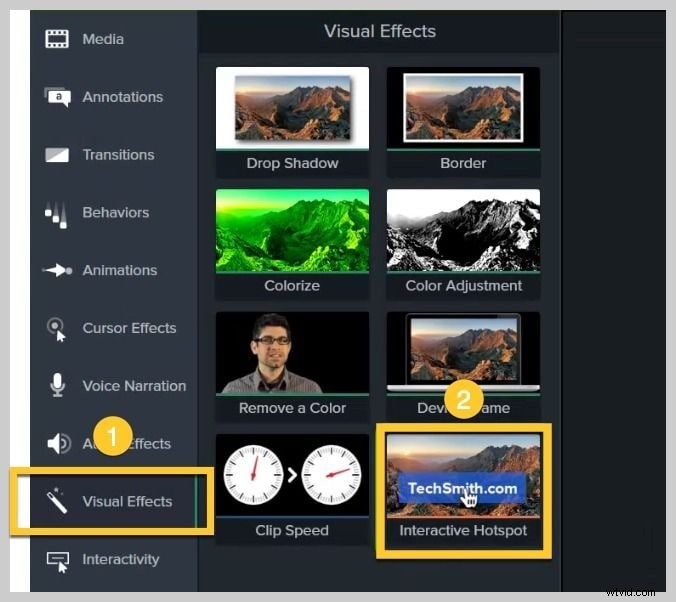The image size is (676, 602).
Task: Click the Visual Effects panel heading
Action: click(x=380, y=31)
